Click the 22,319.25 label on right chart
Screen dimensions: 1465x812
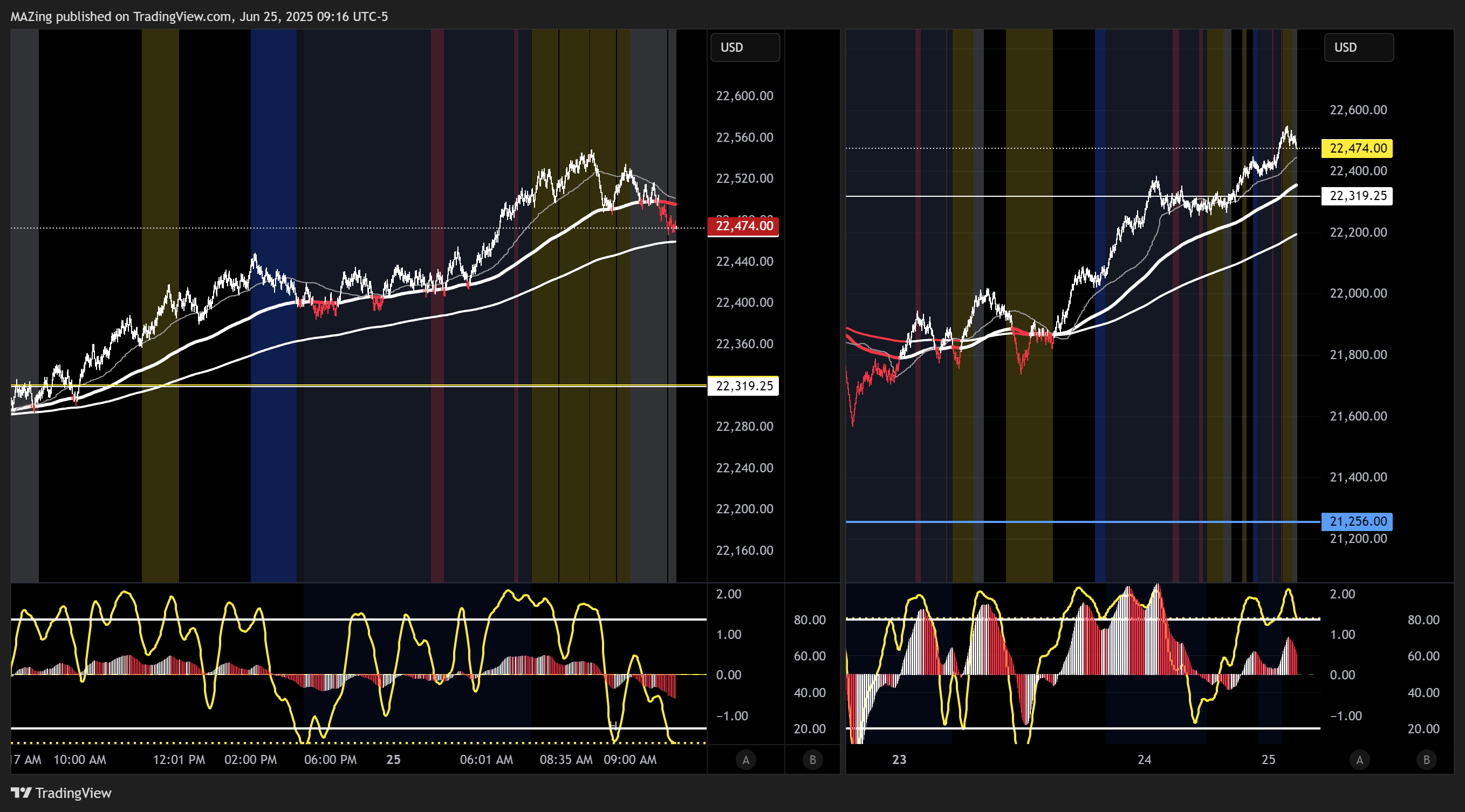click(1357, 196)
